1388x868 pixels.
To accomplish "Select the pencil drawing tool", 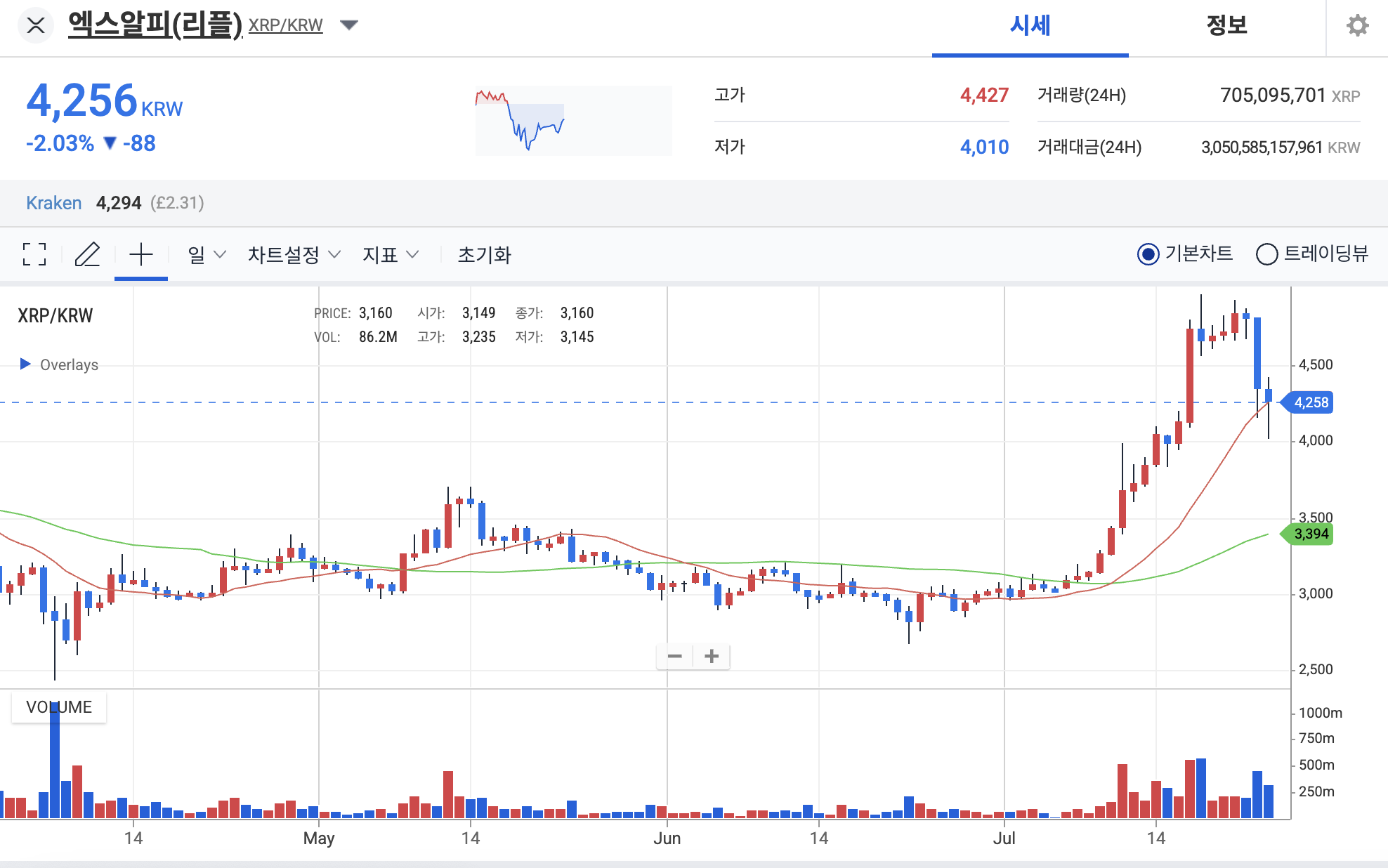I will (x=87, y=254).
